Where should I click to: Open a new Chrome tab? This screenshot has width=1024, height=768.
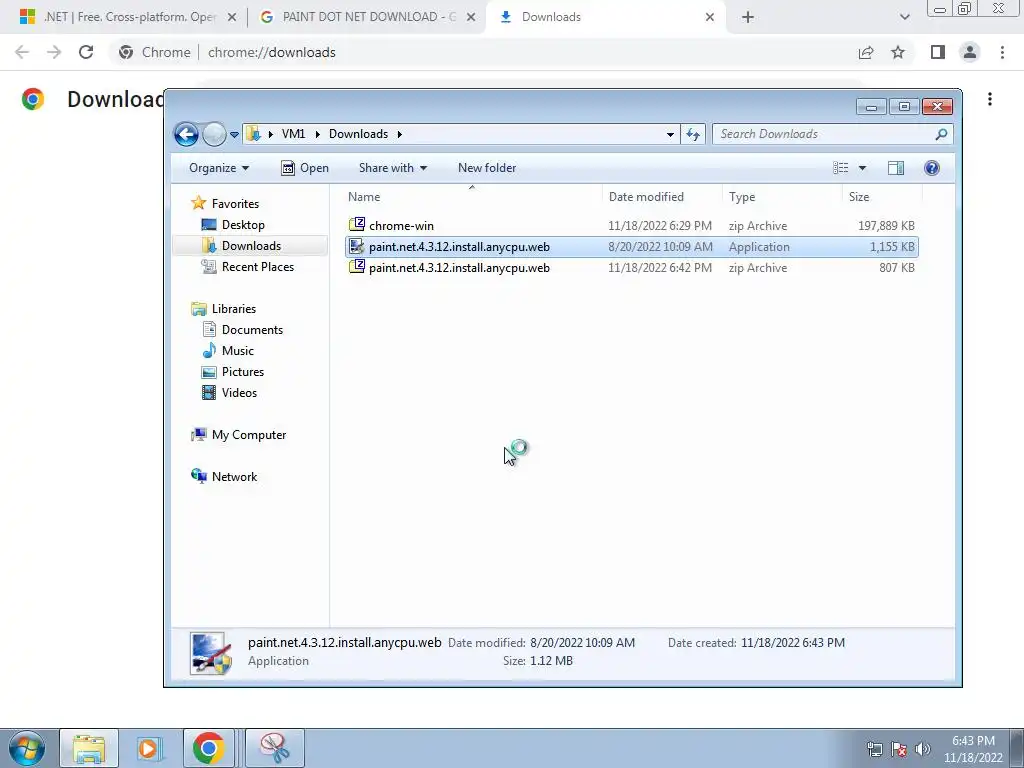pos(748,17)
